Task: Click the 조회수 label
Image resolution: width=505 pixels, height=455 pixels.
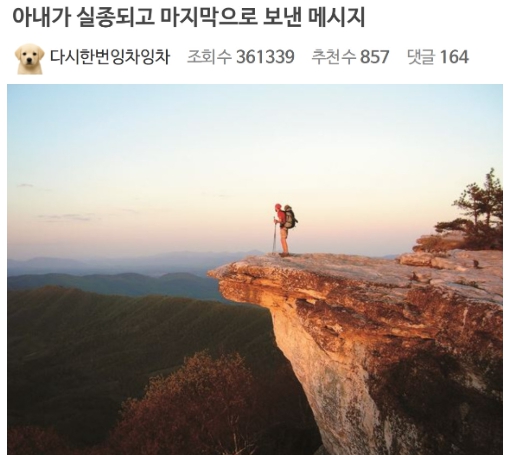Action: 209,56
